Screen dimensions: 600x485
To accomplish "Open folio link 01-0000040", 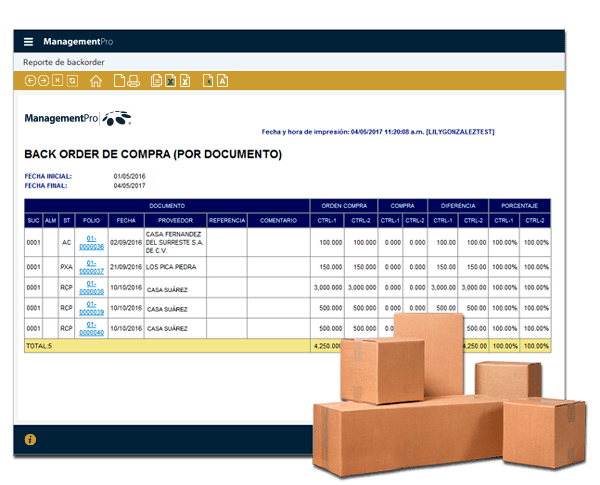I will click(91, 329).
